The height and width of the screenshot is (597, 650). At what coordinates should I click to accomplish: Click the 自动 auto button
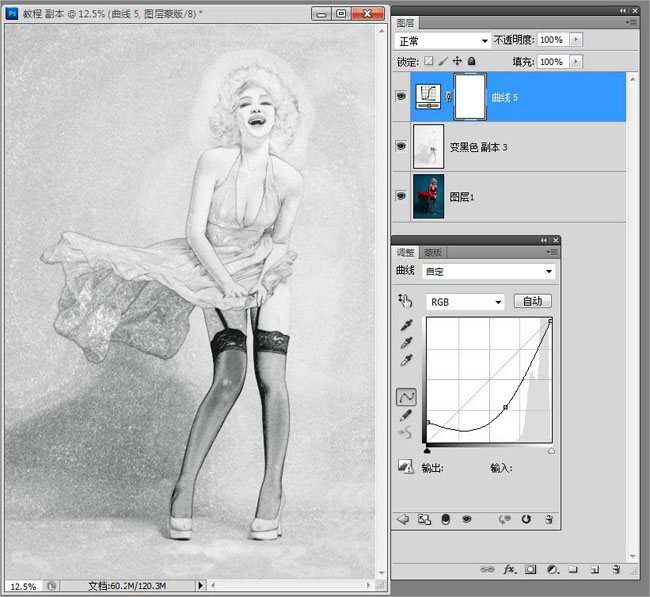533,301
